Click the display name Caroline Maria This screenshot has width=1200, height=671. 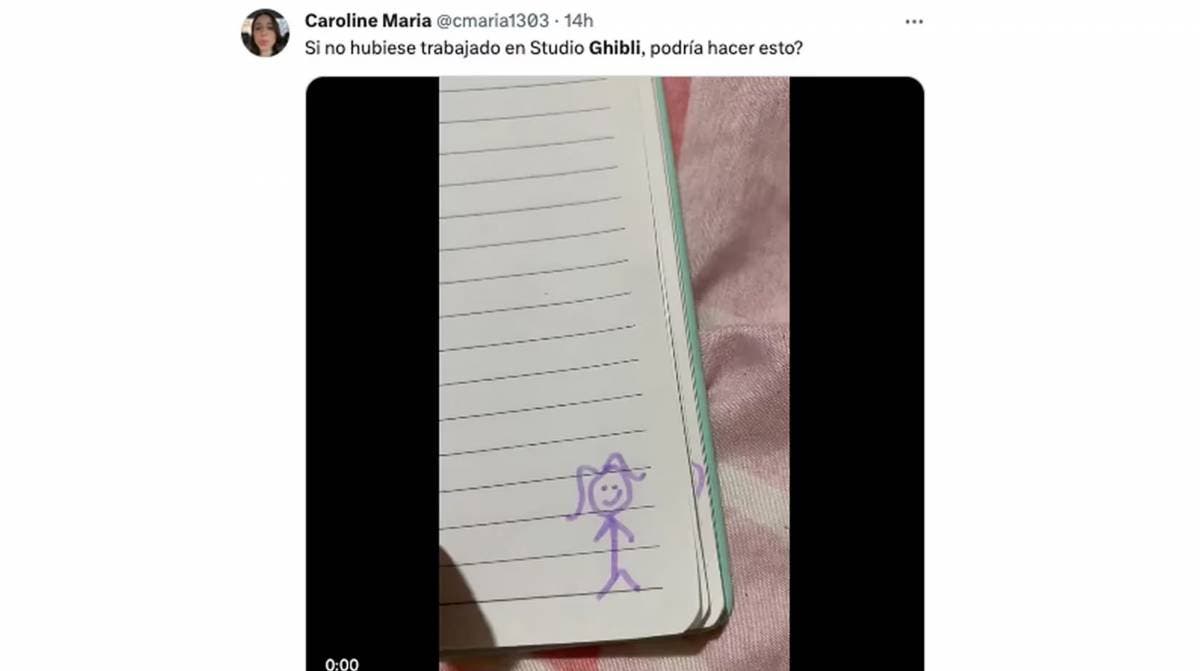coord(367,20)
